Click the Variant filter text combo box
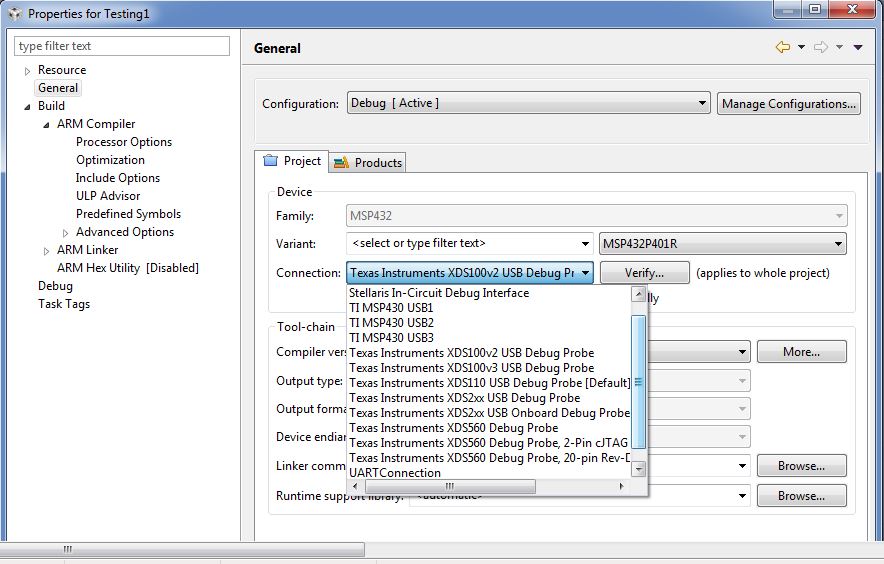Screen dimensions: 884x564 coord(470,244)
